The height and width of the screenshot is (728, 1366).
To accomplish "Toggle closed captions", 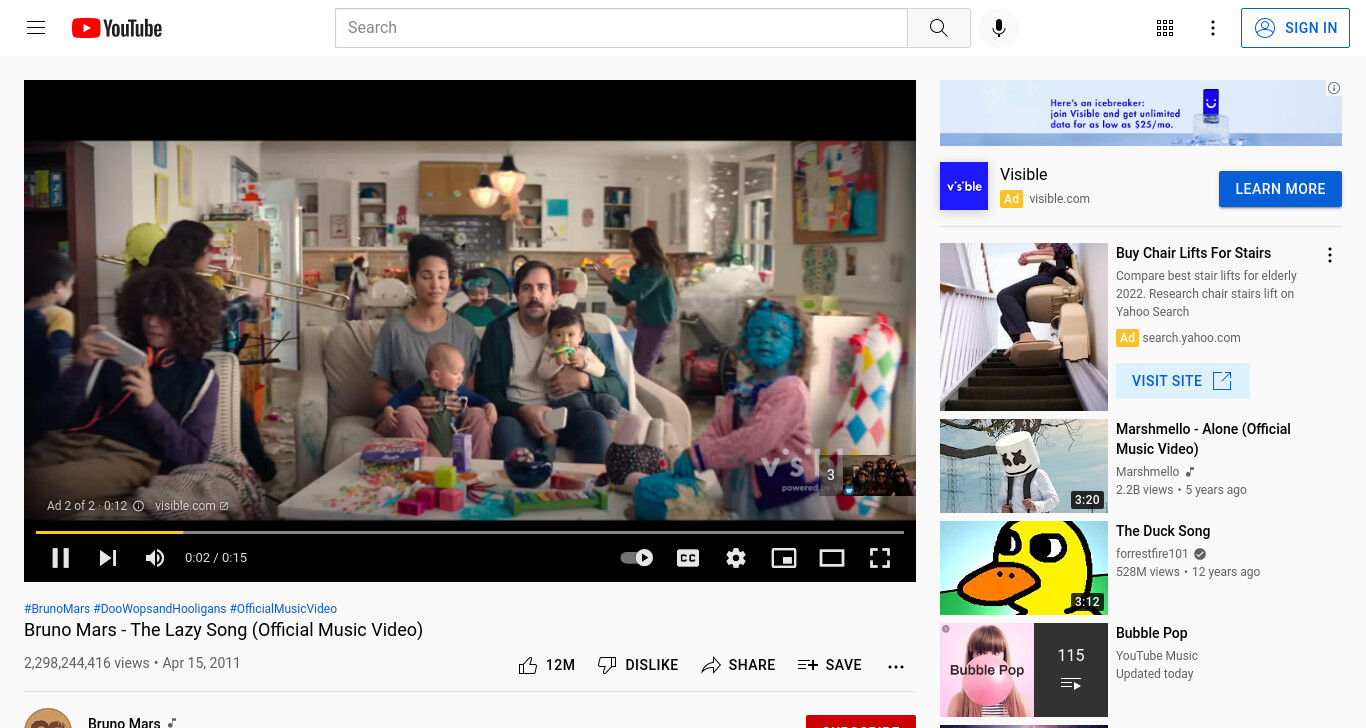I will 688,558.
